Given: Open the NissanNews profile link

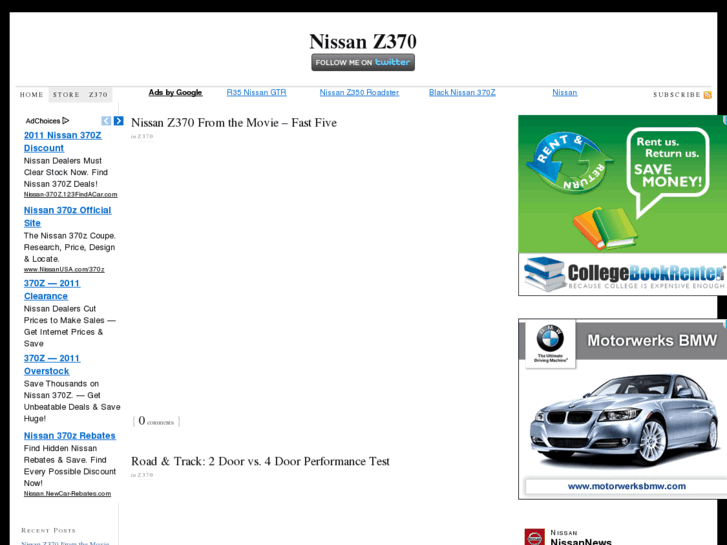Looking at the screenshot, I should 581,541.
